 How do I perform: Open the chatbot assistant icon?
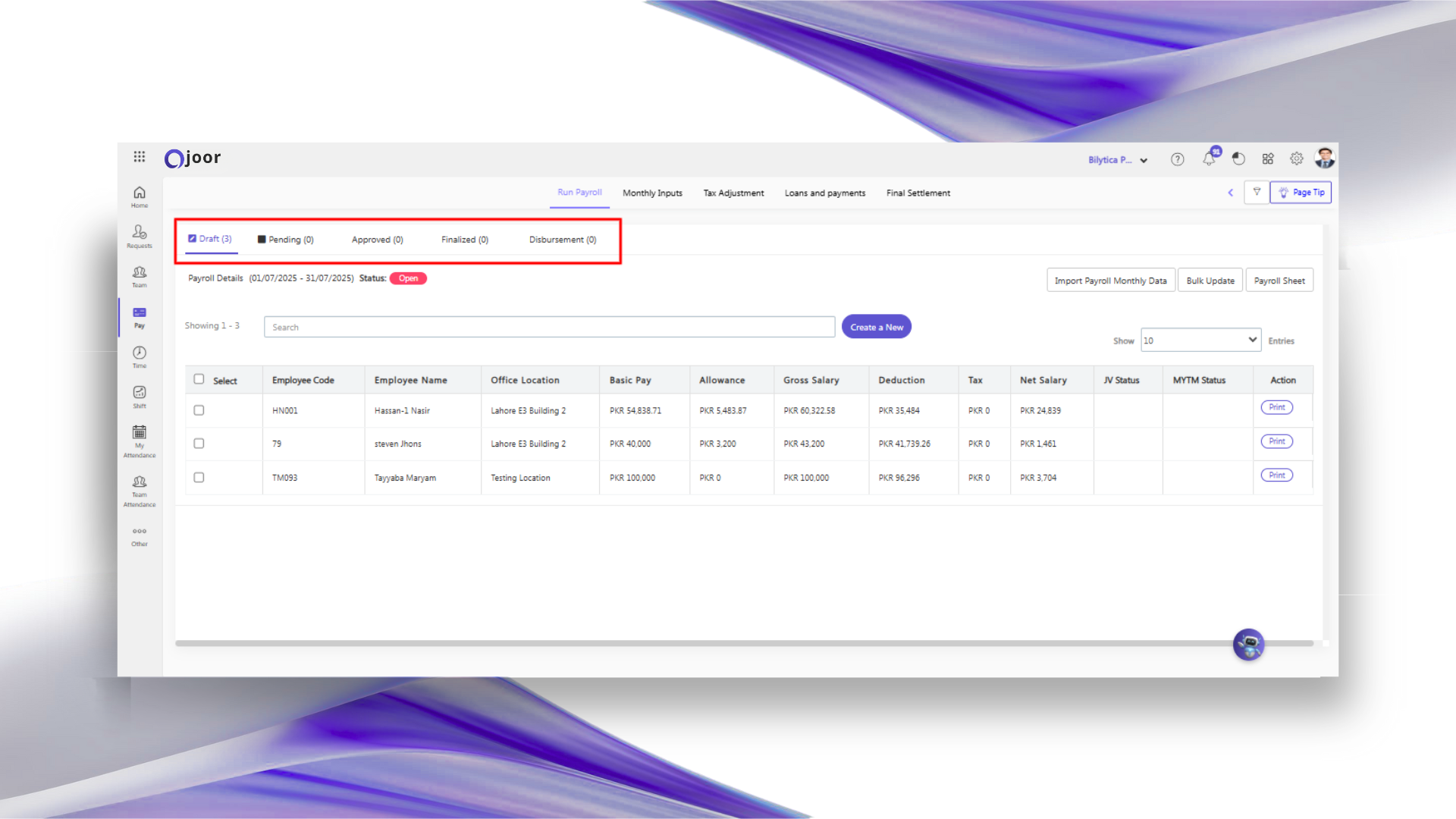1248,645
